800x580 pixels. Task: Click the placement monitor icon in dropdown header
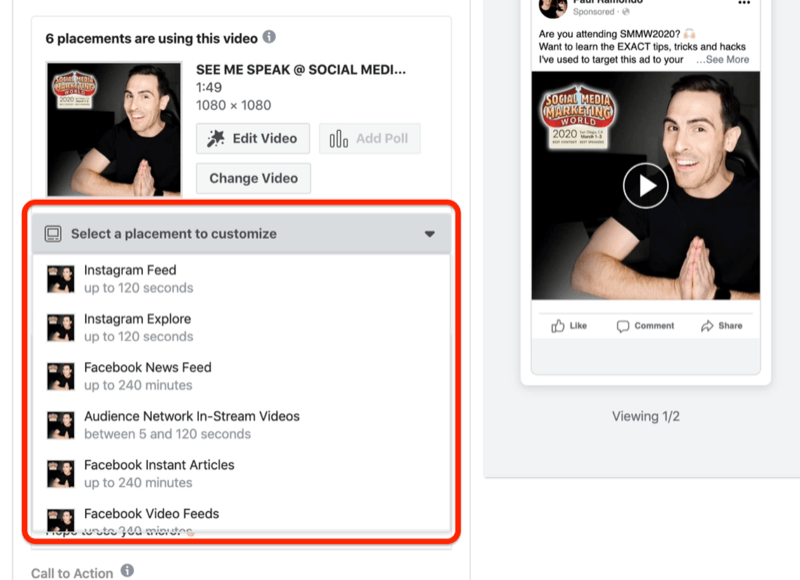(53, 234)
